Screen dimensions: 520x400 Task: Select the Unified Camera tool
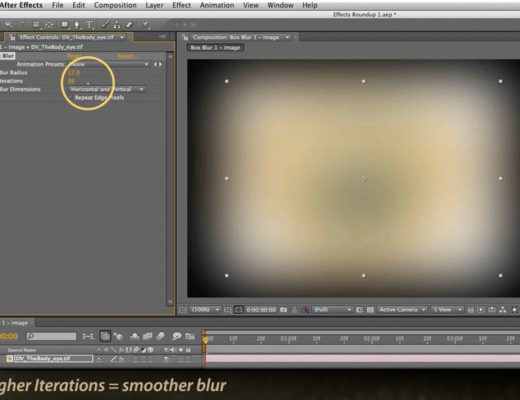[37, 25]
